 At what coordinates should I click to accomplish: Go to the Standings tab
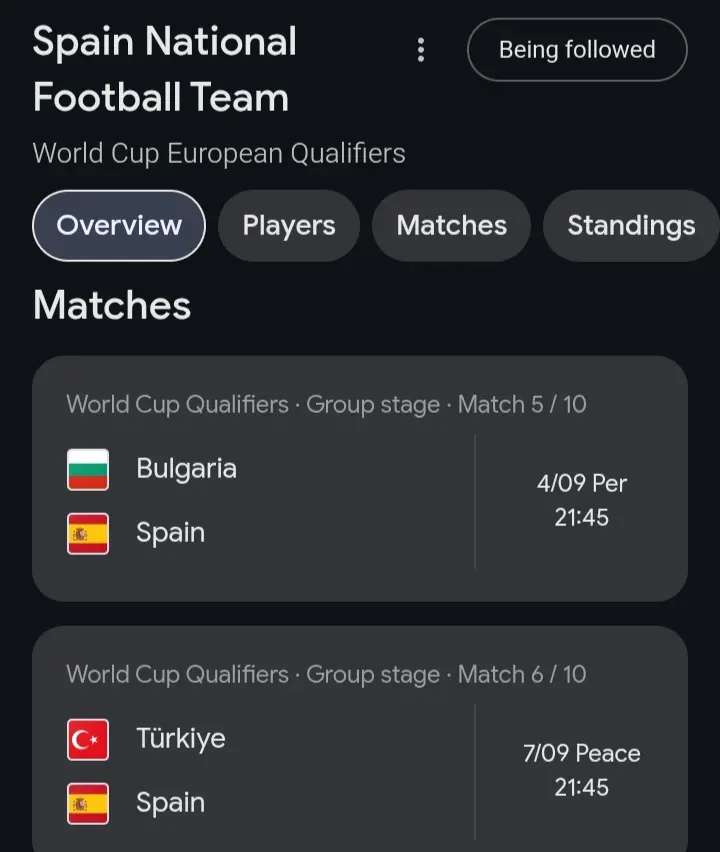631,225
